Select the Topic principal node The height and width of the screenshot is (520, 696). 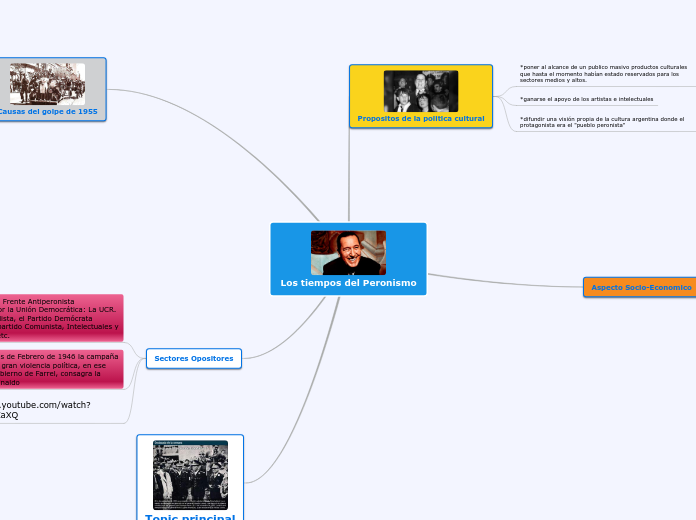tap(190, 477)
